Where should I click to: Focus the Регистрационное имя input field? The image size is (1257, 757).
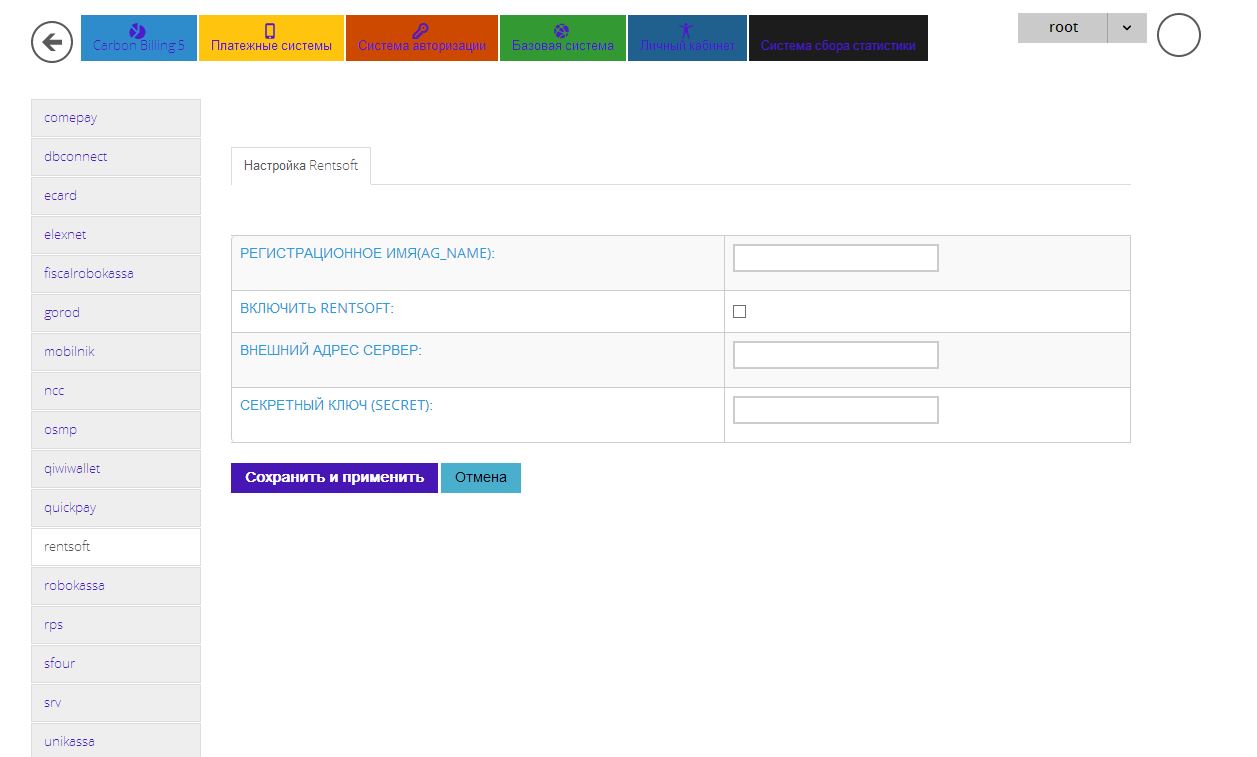pyautogui.click(x=835, y=258)
